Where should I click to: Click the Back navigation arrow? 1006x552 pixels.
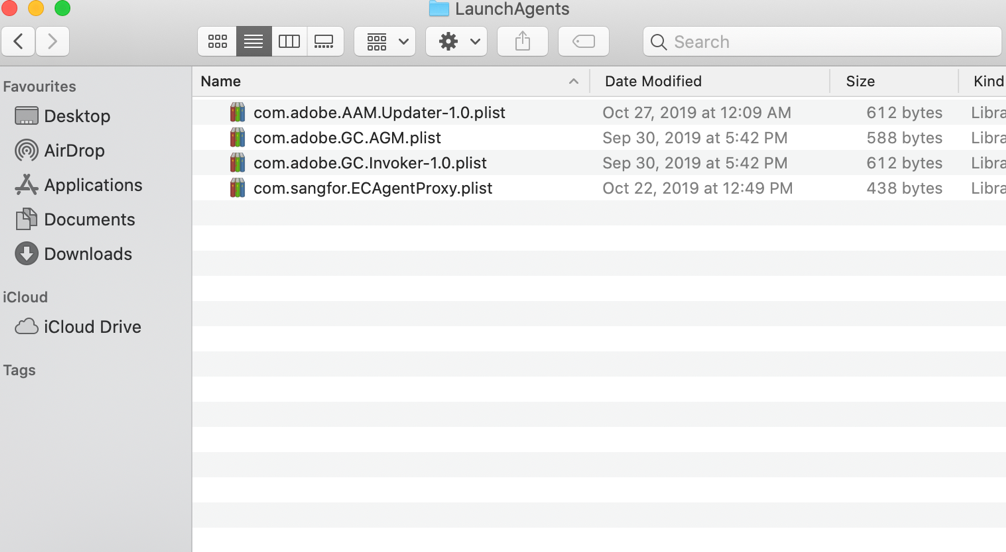point(19,42)
